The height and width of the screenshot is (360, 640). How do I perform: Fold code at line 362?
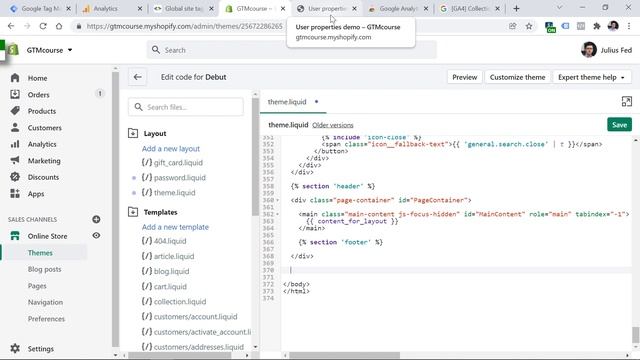point(278,214)
